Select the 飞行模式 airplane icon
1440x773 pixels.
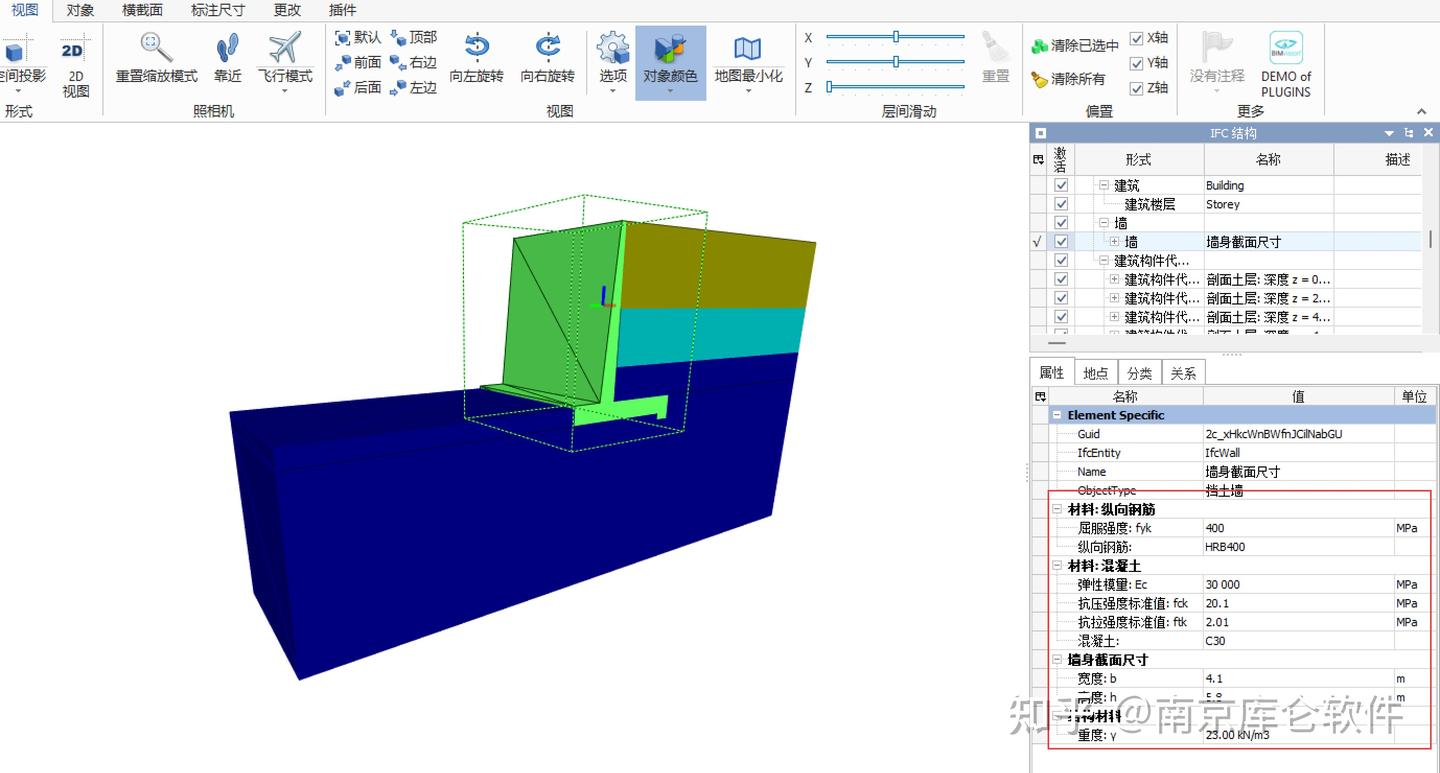click(285, 47)
